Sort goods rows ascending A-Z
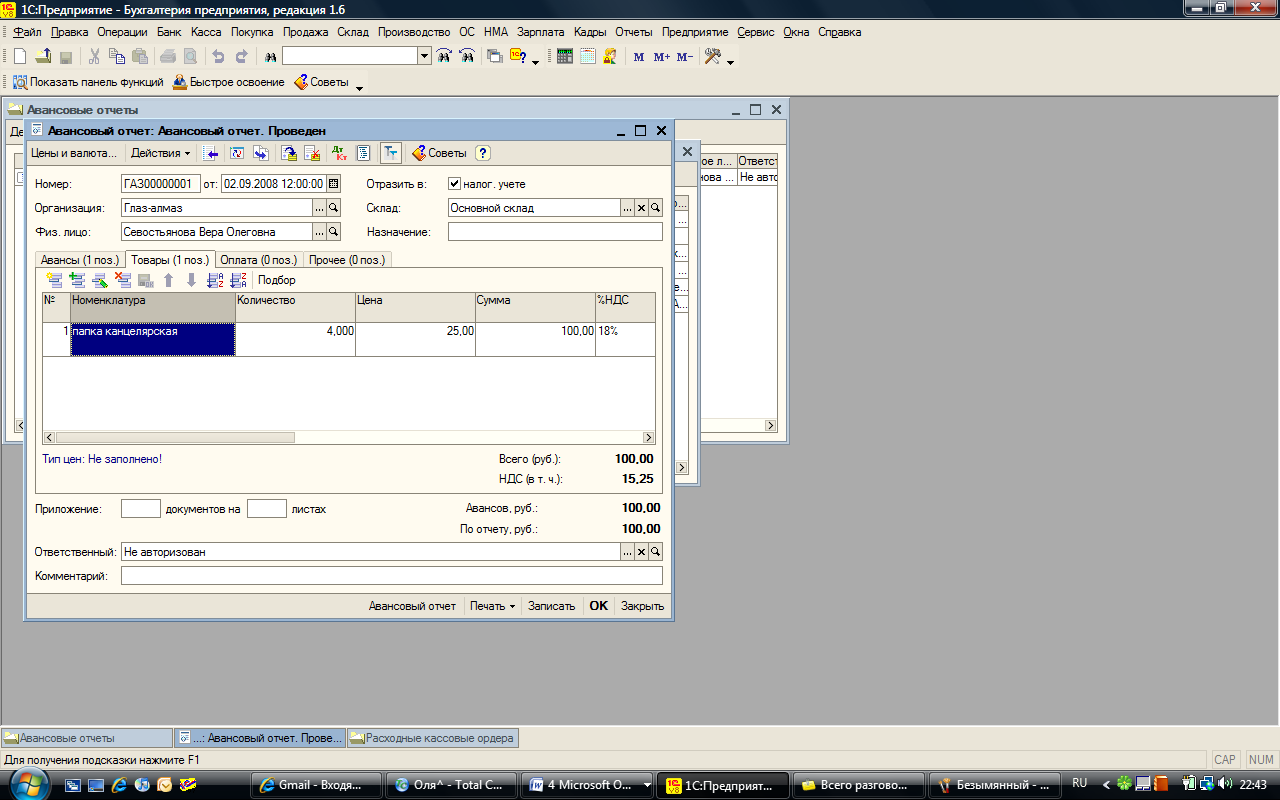The image size is (1280, 800). click(x=215, y=280)
